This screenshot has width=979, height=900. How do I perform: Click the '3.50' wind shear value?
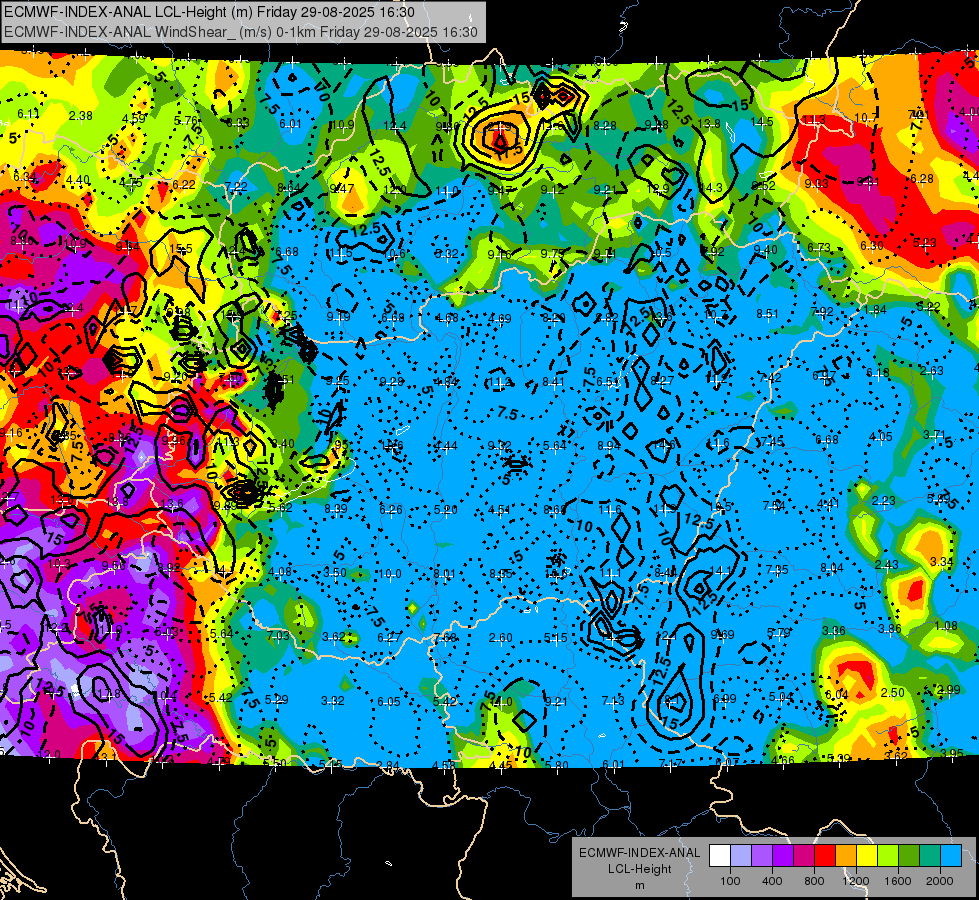coord(335,572)
